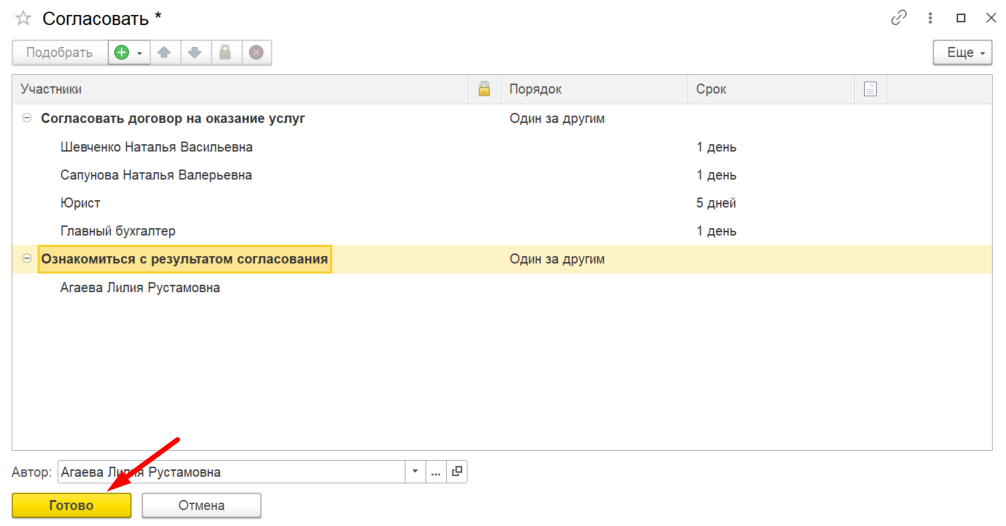Open the three-dots options menu

coord(930,18)
